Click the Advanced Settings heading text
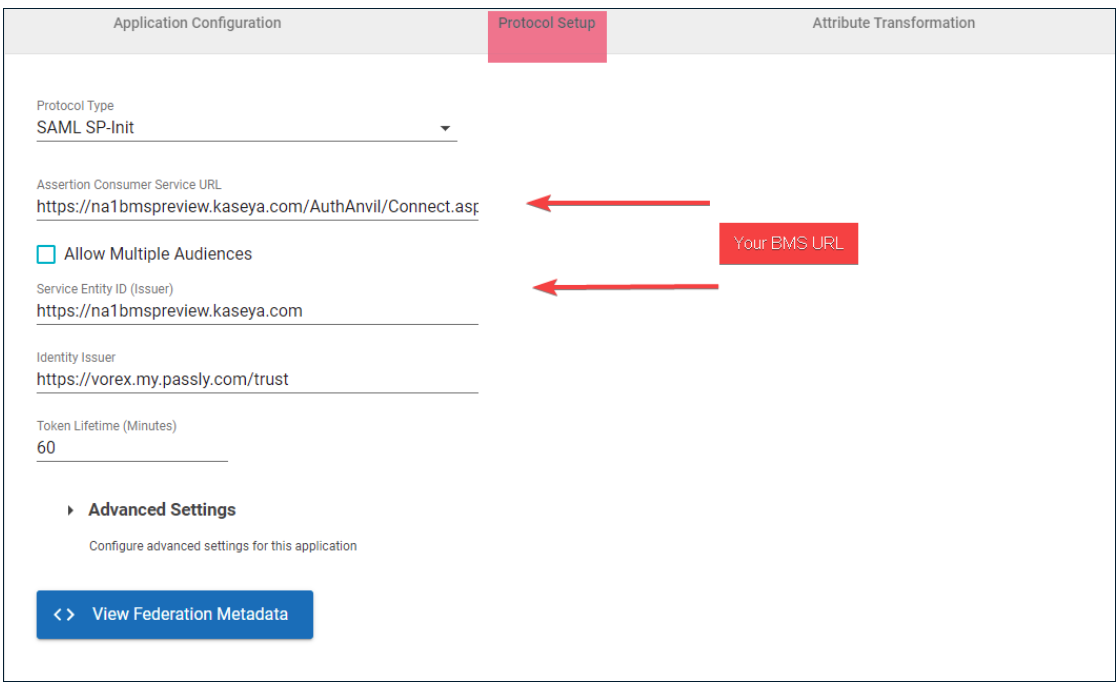Screen dimensions: 1119x687 (x=162, y=510)
